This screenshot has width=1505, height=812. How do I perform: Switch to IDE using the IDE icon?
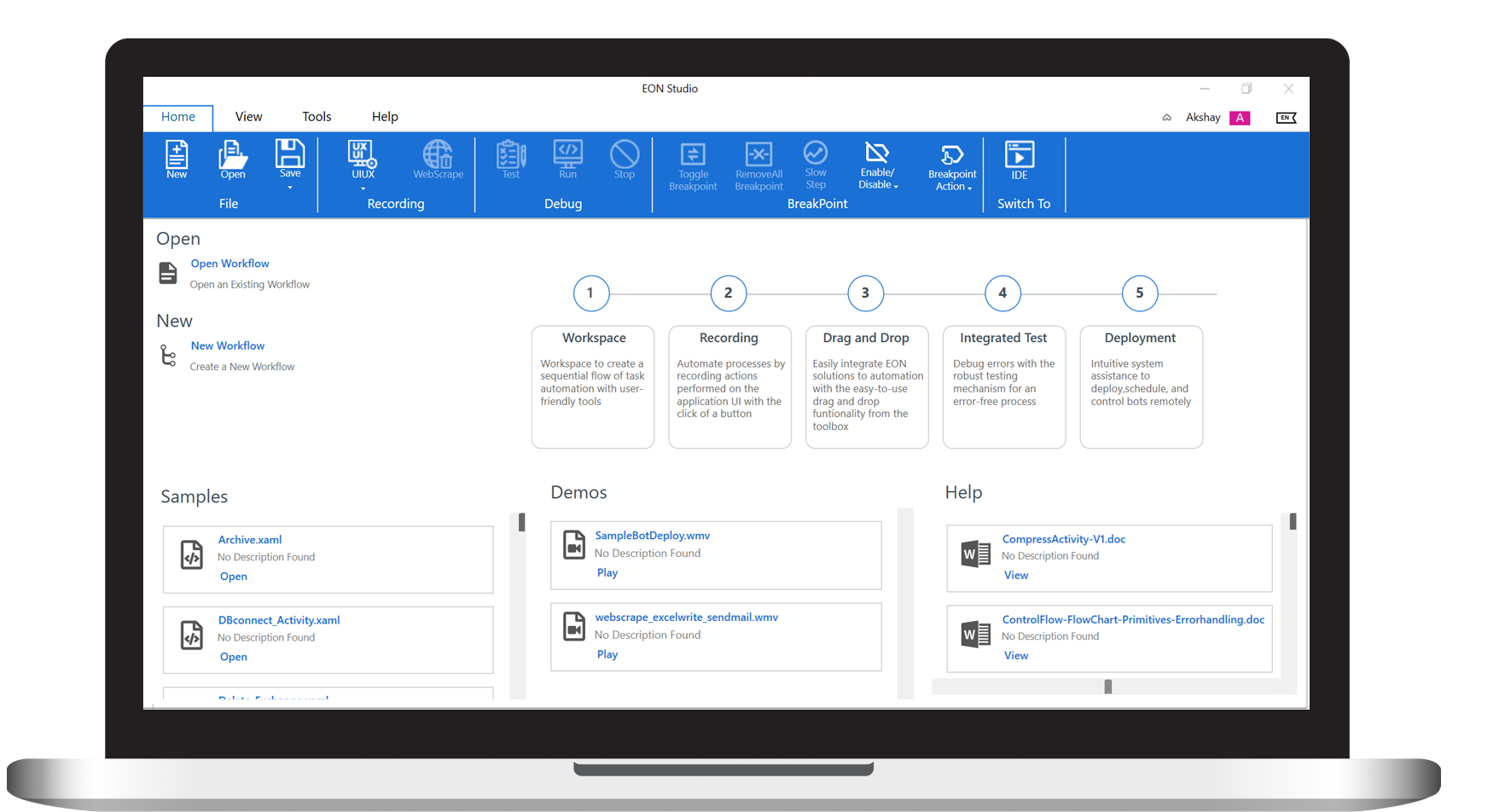1019,159
